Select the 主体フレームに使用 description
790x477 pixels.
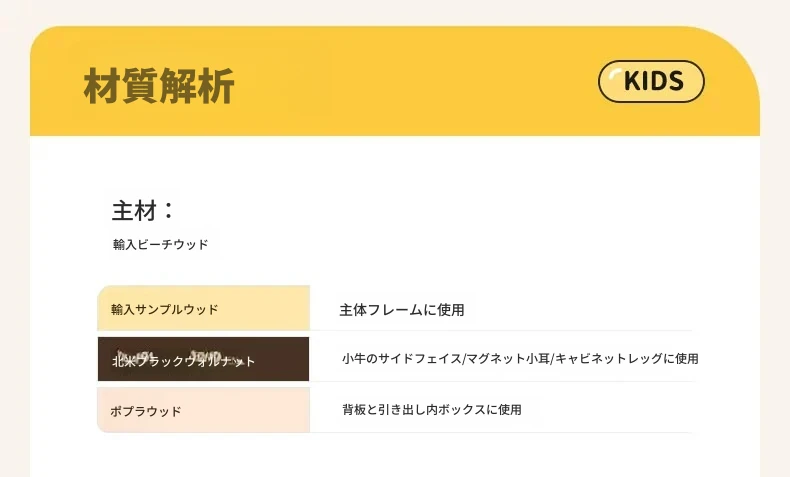point(402,310)
